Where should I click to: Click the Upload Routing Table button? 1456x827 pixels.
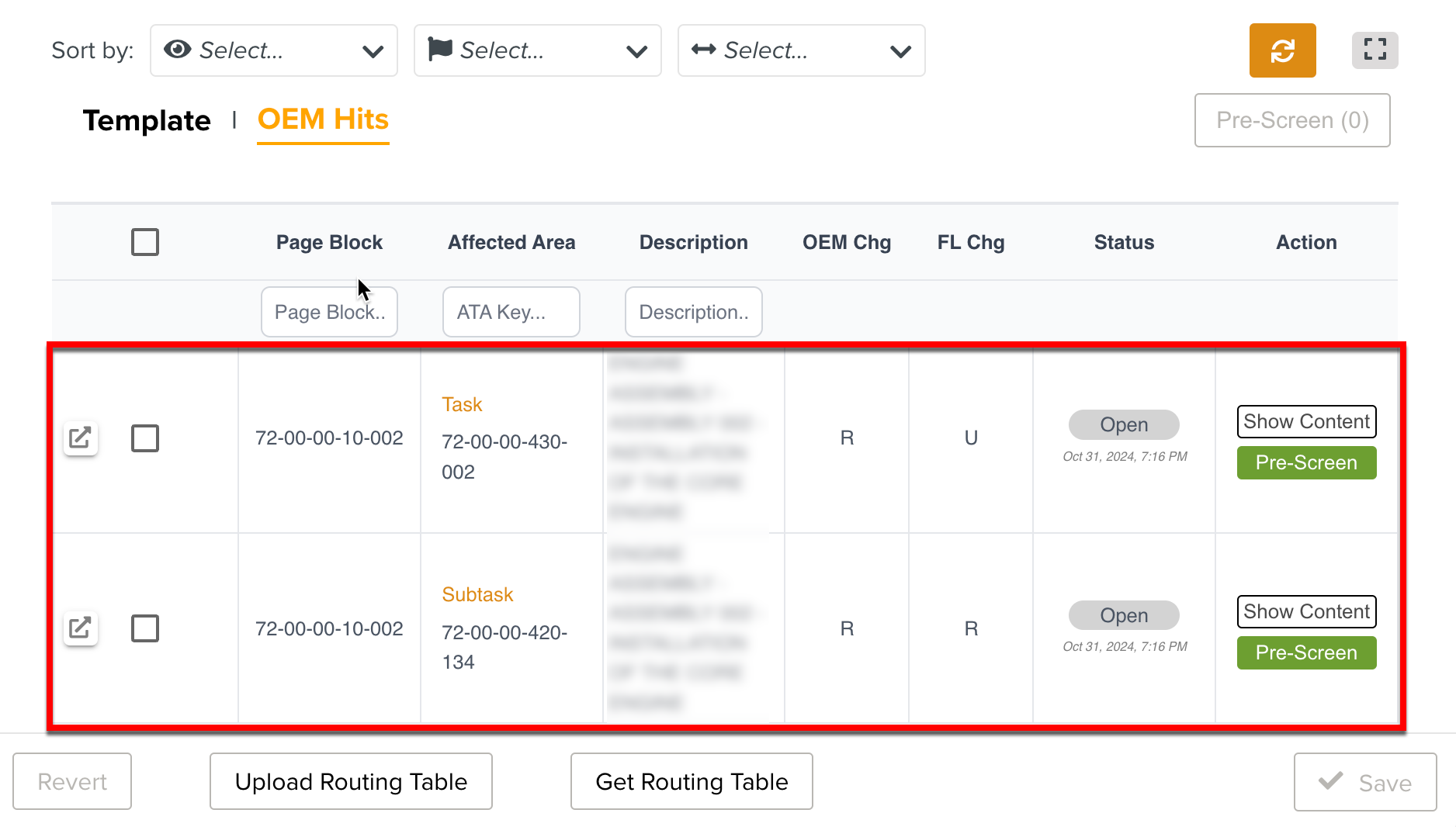point(351,781)
